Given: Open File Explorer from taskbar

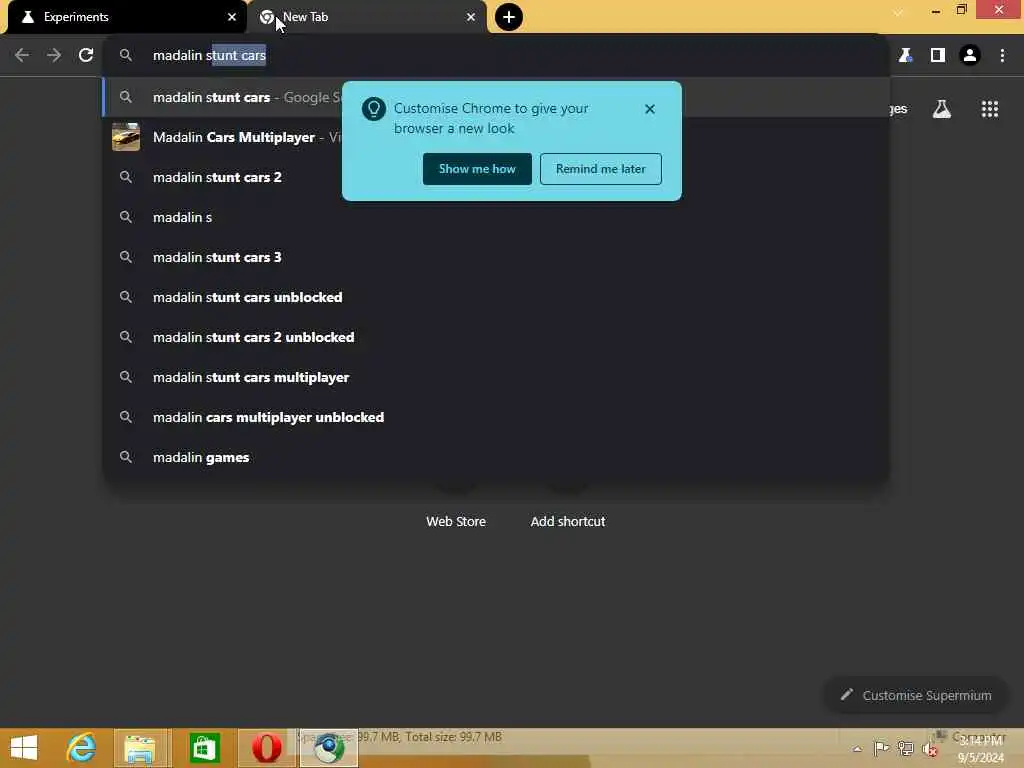Looking at the screenshot, I should [x=140, y=748].
